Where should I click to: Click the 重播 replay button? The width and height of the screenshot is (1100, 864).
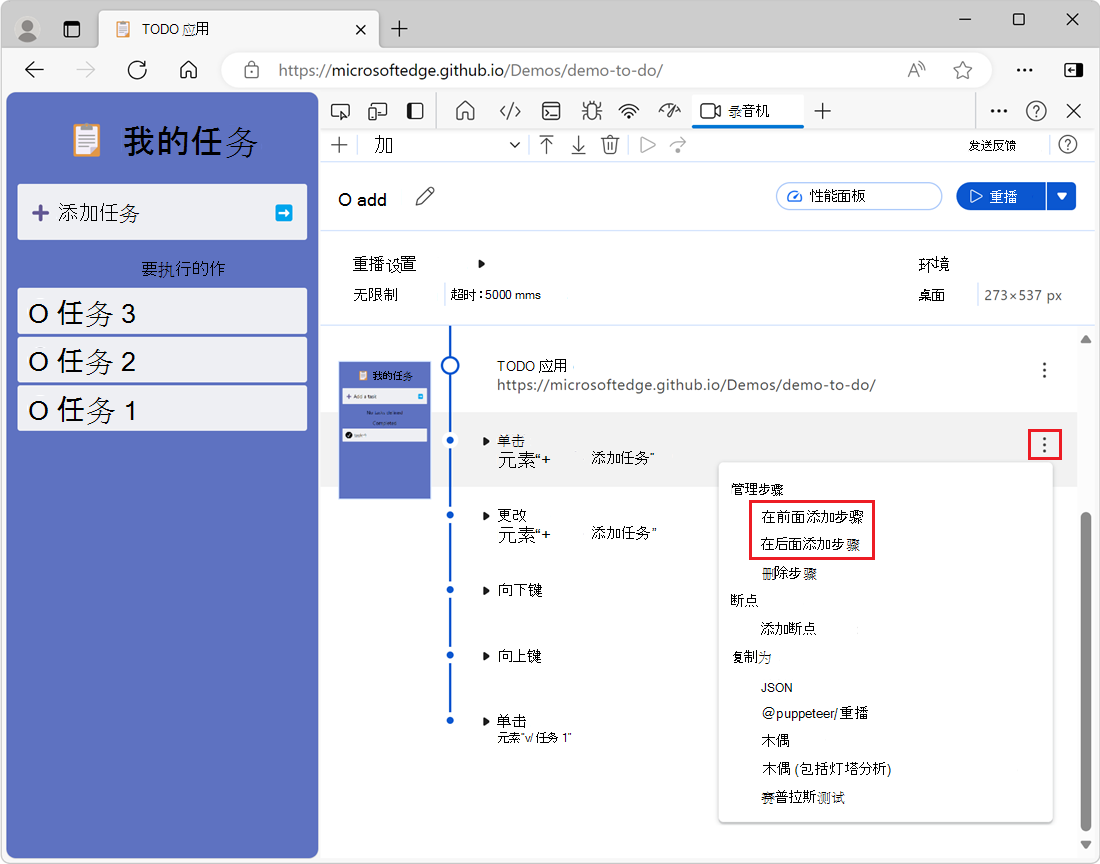coord(1000,196)
